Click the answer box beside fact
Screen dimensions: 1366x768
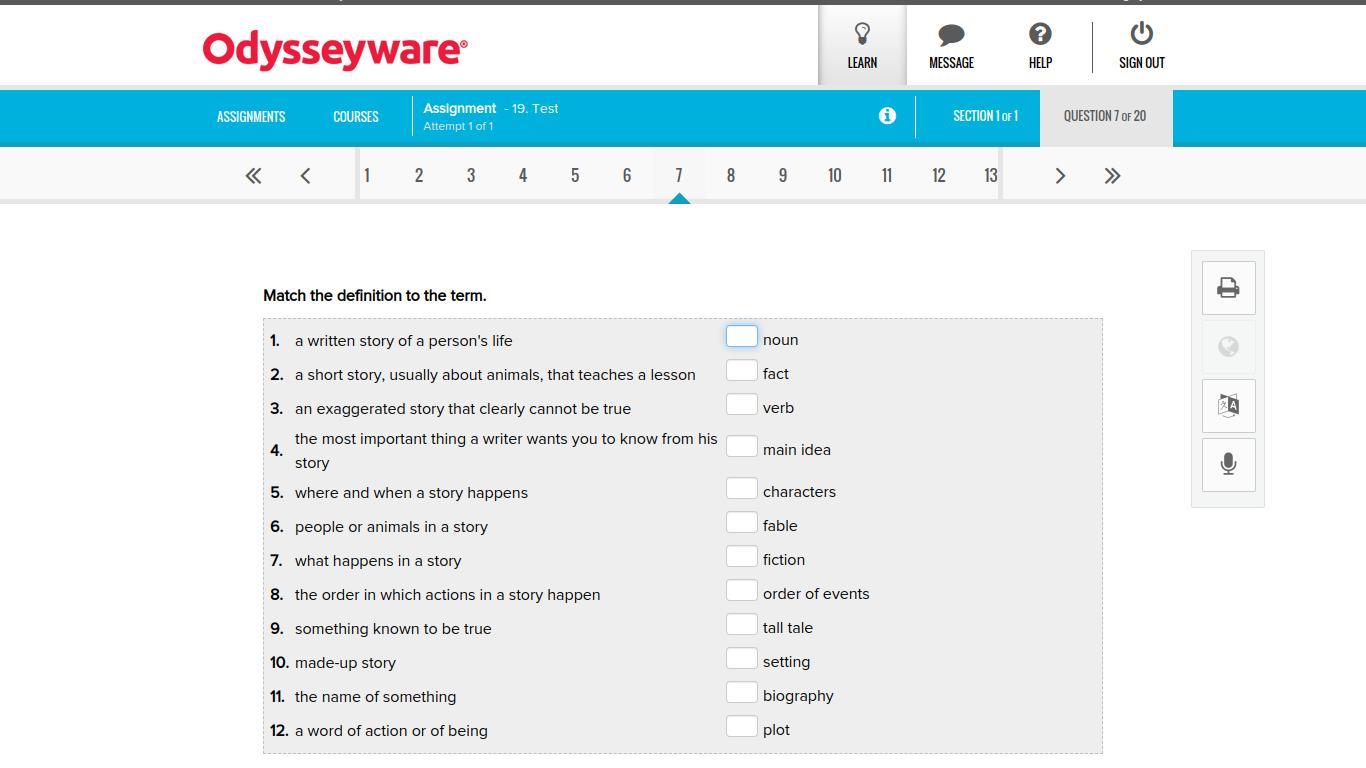click(x=741, y=371)
